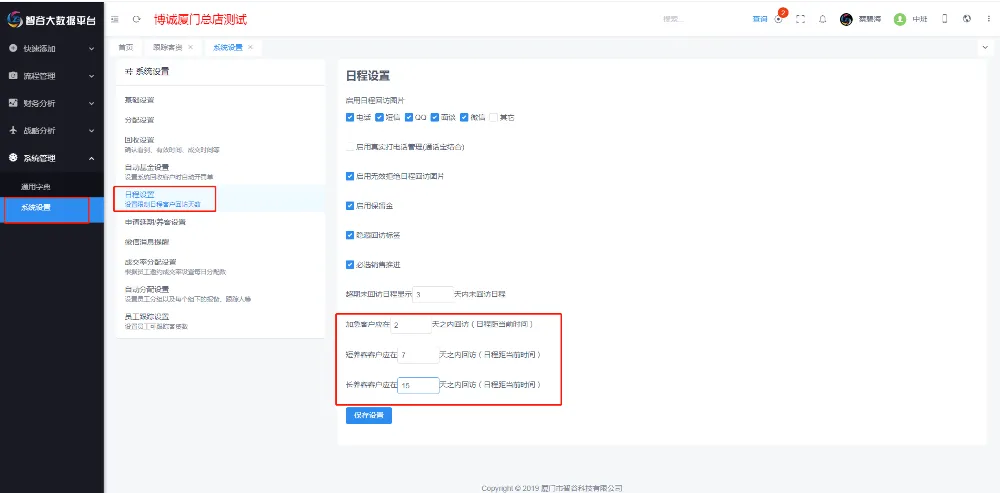Collapse the 系统管理 sidebar menu
Image resolution: width=1000 pixels, height=493 pixels.
pos(52,158)
